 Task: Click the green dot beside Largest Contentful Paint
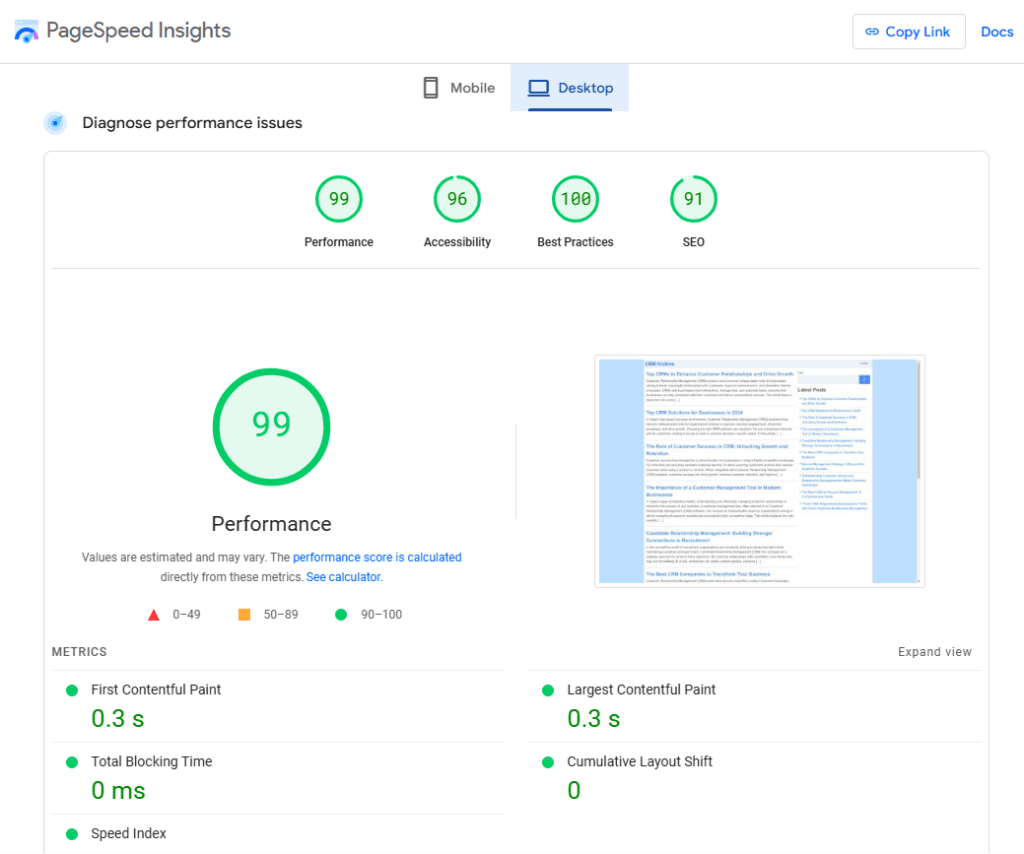pos(548,690)
